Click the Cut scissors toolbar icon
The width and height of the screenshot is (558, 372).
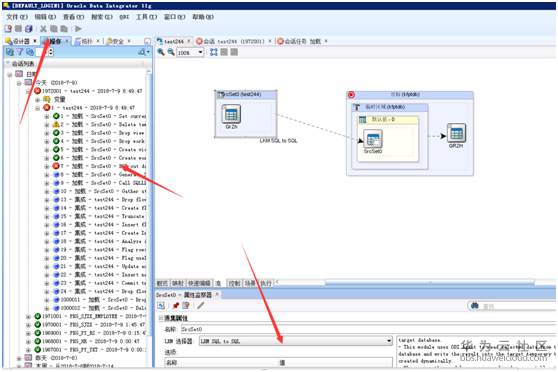pyautogui.click(x=43, y=28)
